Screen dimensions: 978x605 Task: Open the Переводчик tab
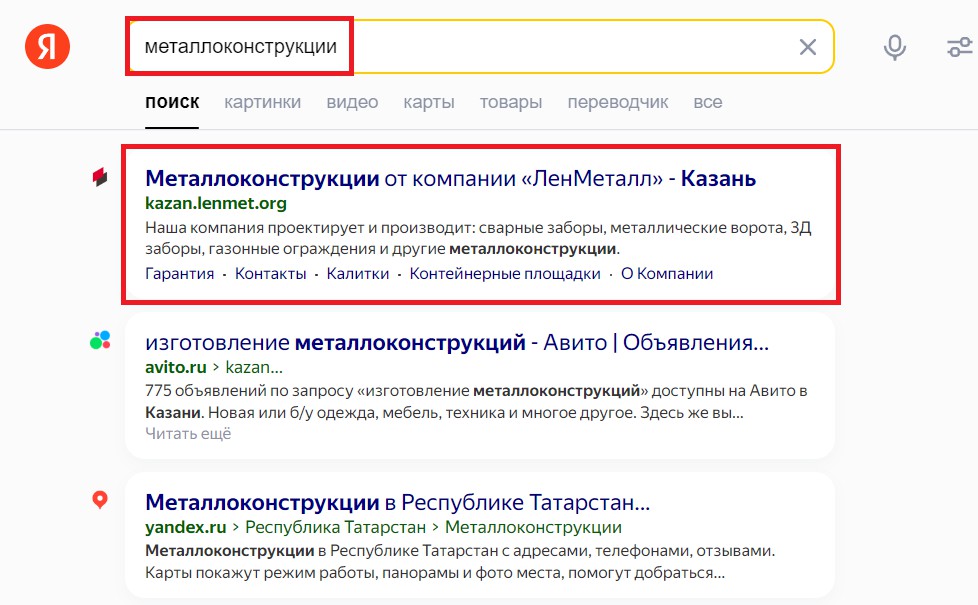point(617,102)
